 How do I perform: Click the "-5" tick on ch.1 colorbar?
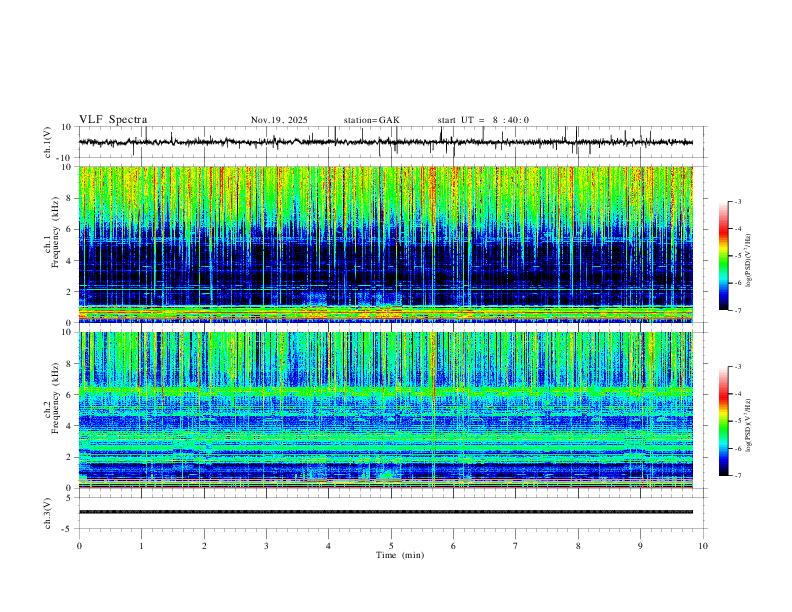(737, 256)
